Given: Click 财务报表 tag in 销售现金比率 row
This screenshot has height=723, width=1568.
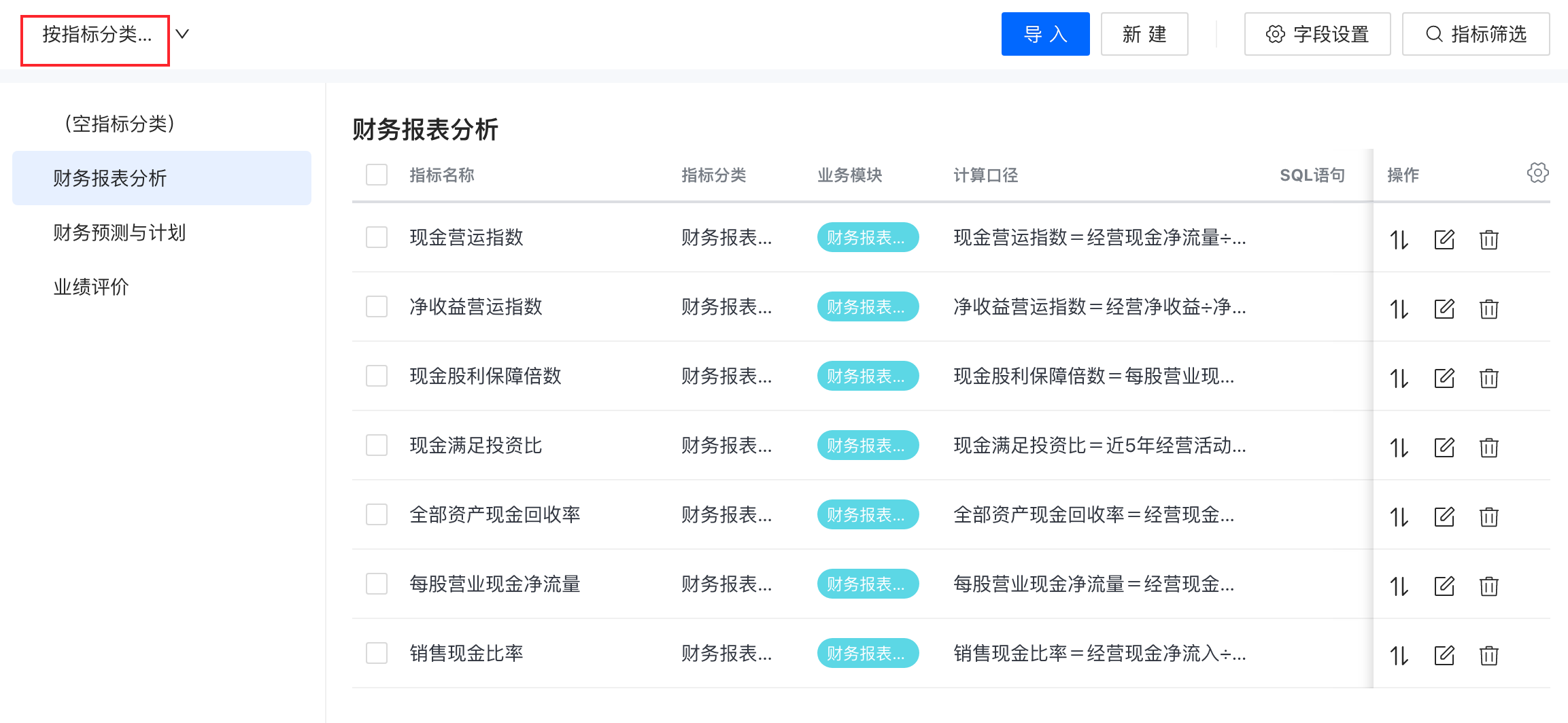Looking at the screenshot, I should coord(868,653).
